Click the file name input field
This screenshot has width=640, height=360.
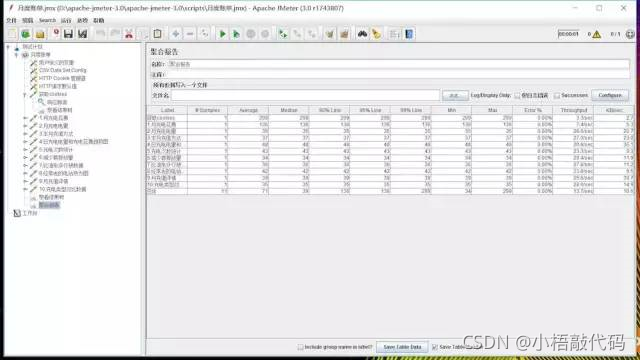tap(305, 96)
